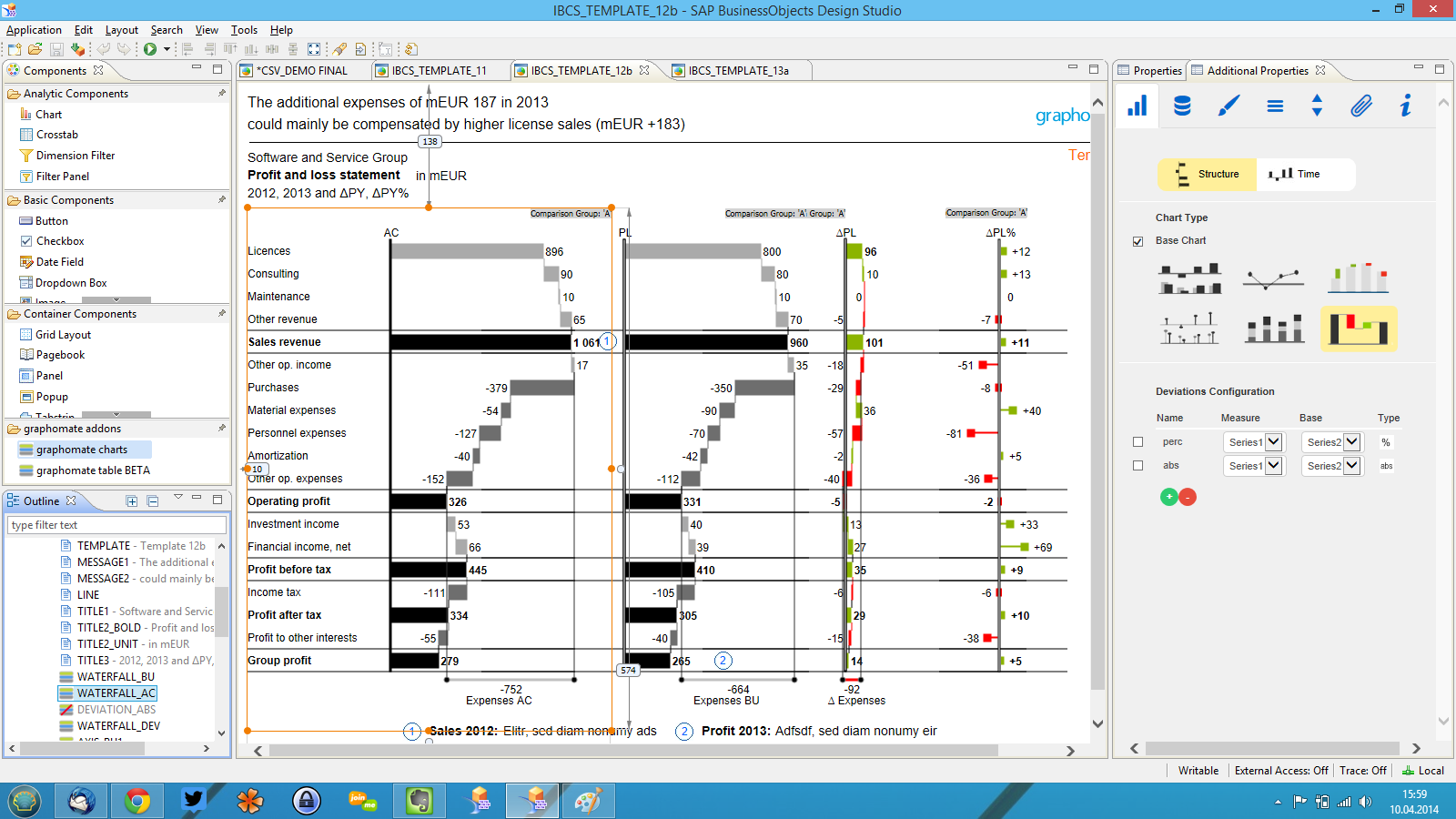Click the Align Top toolbar icon
Screen dimensions: 1456x819
[230, 49]
